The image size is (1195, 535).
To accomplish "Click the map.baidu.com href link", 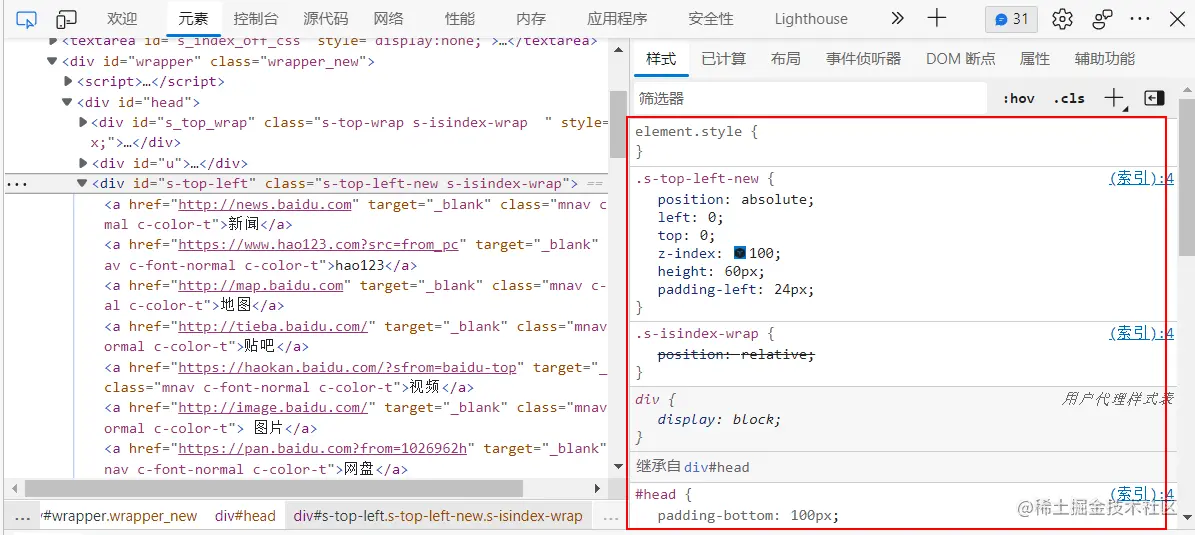I will (x=261, y=286).
